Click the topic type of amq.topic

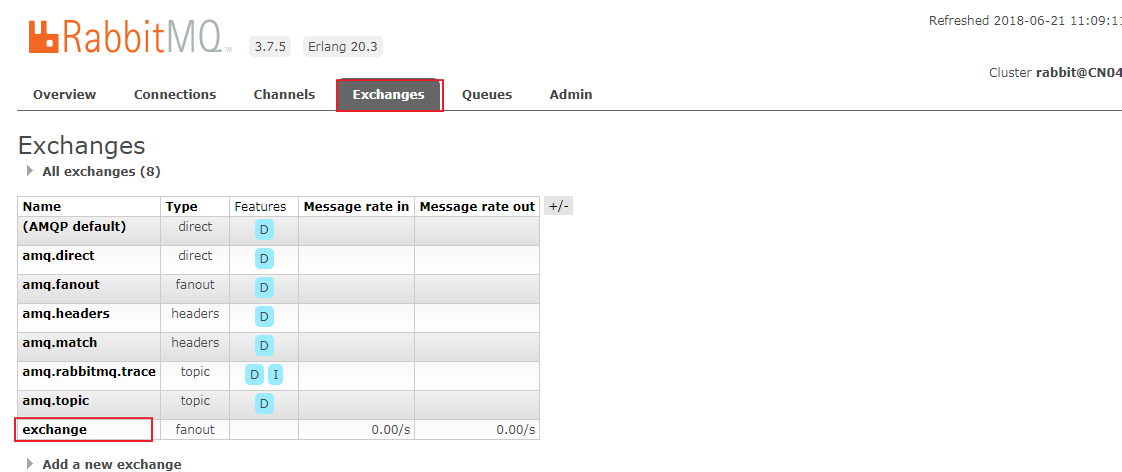(x=195, y=400)
